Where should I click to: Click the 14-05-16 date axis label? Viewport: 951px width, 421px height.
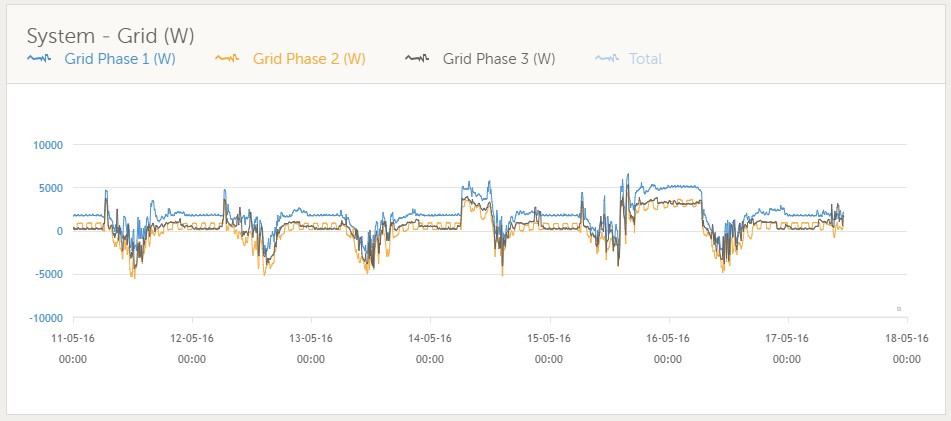(429, 338)
